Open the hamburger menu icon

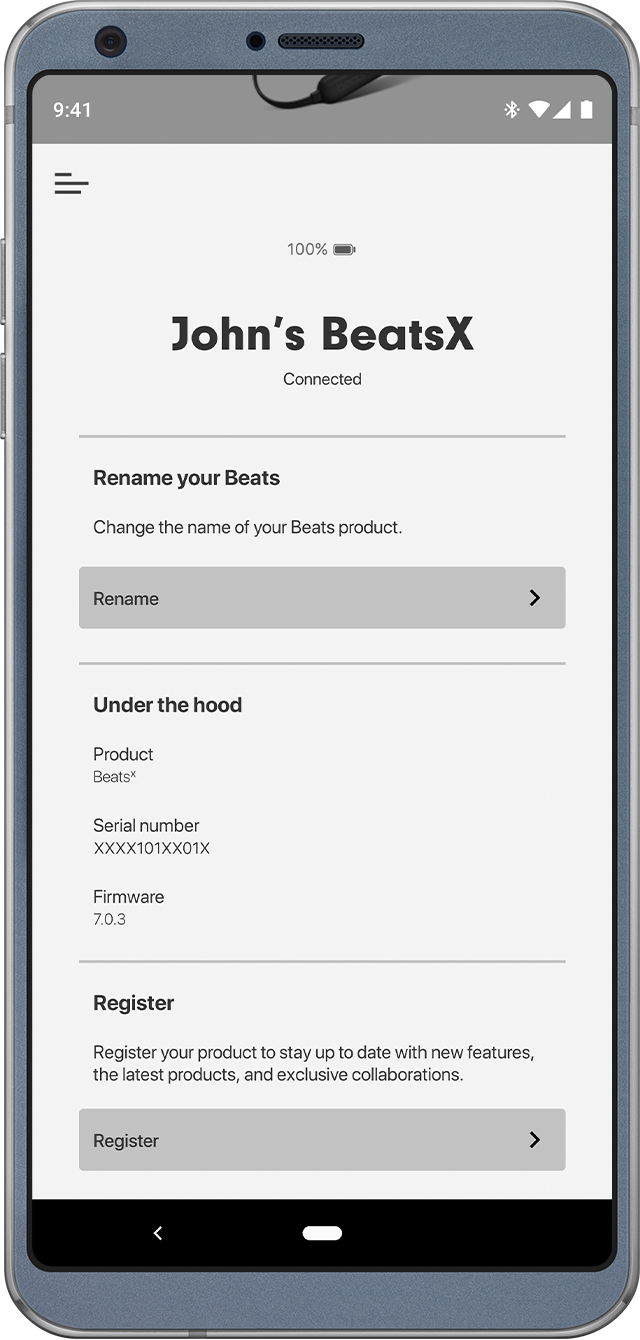point(72,183)
